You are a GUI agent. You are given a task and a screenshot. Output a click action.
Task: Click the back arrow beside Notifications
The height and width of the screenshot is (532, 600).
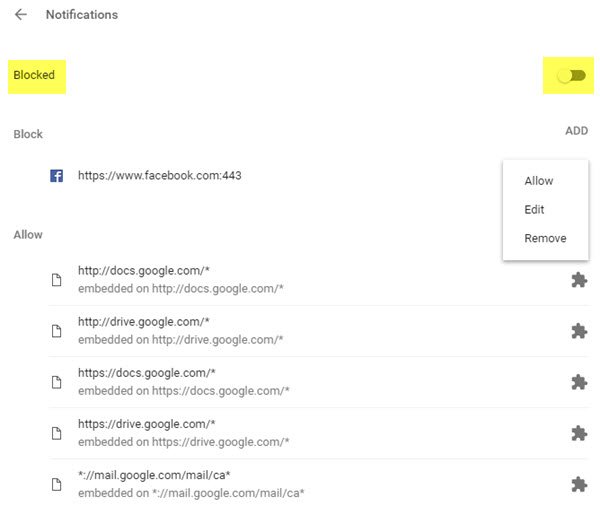click(x=21, y=15)
